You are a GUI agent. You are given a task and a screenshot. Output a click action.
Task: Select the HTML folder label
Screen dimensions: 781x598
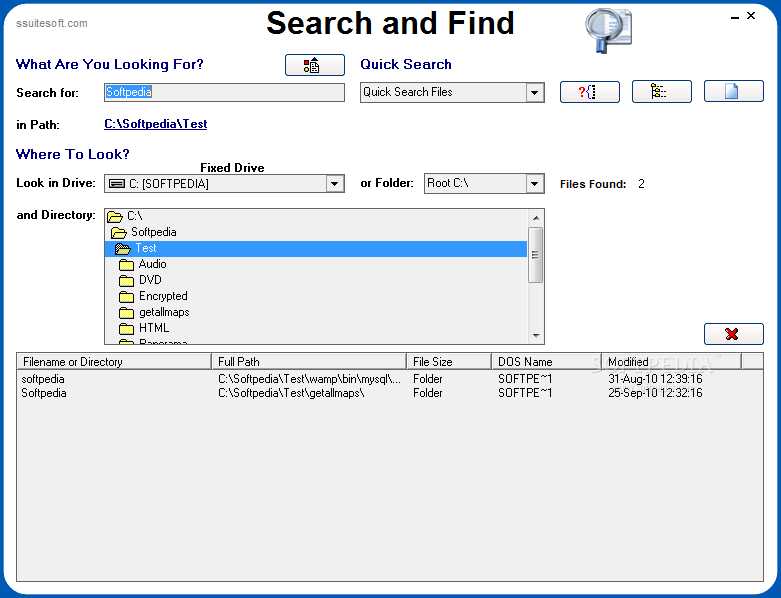pyautogui.click(x=154, y=328)
